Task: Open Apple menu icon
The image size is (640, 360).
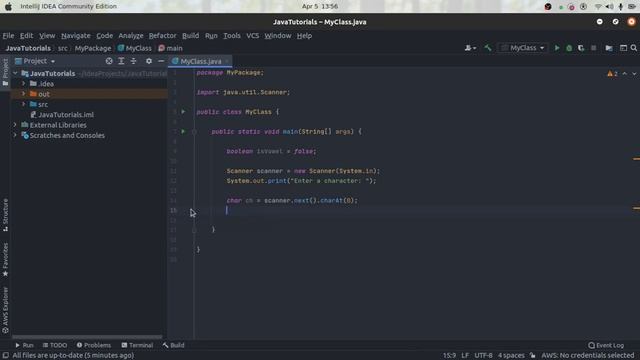Action: click(8, 7)
